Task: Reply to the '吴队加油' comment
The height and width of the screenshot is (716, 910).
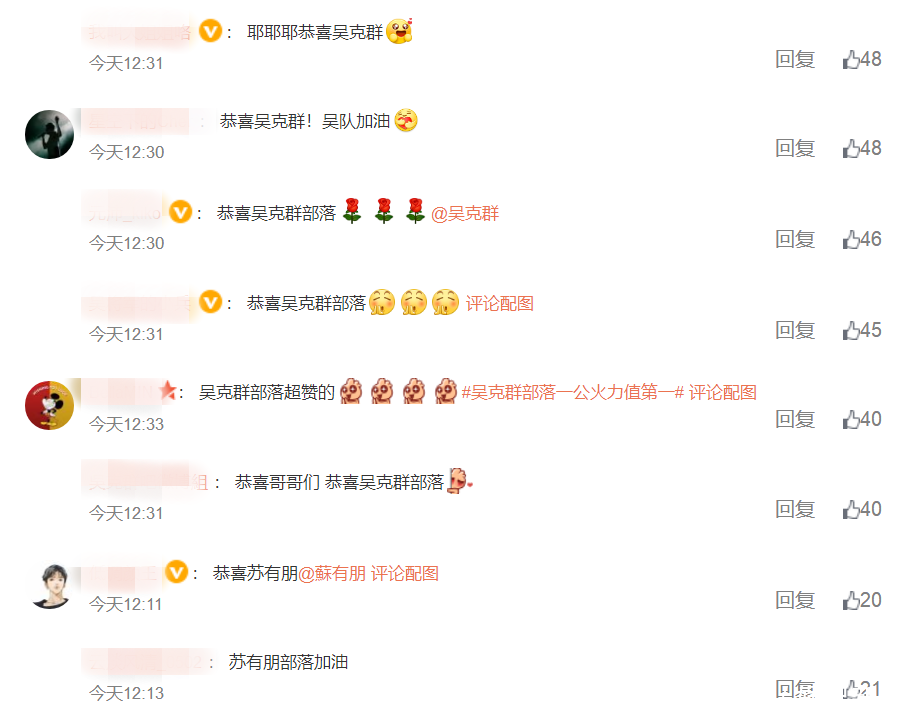Action: (795, 148)
